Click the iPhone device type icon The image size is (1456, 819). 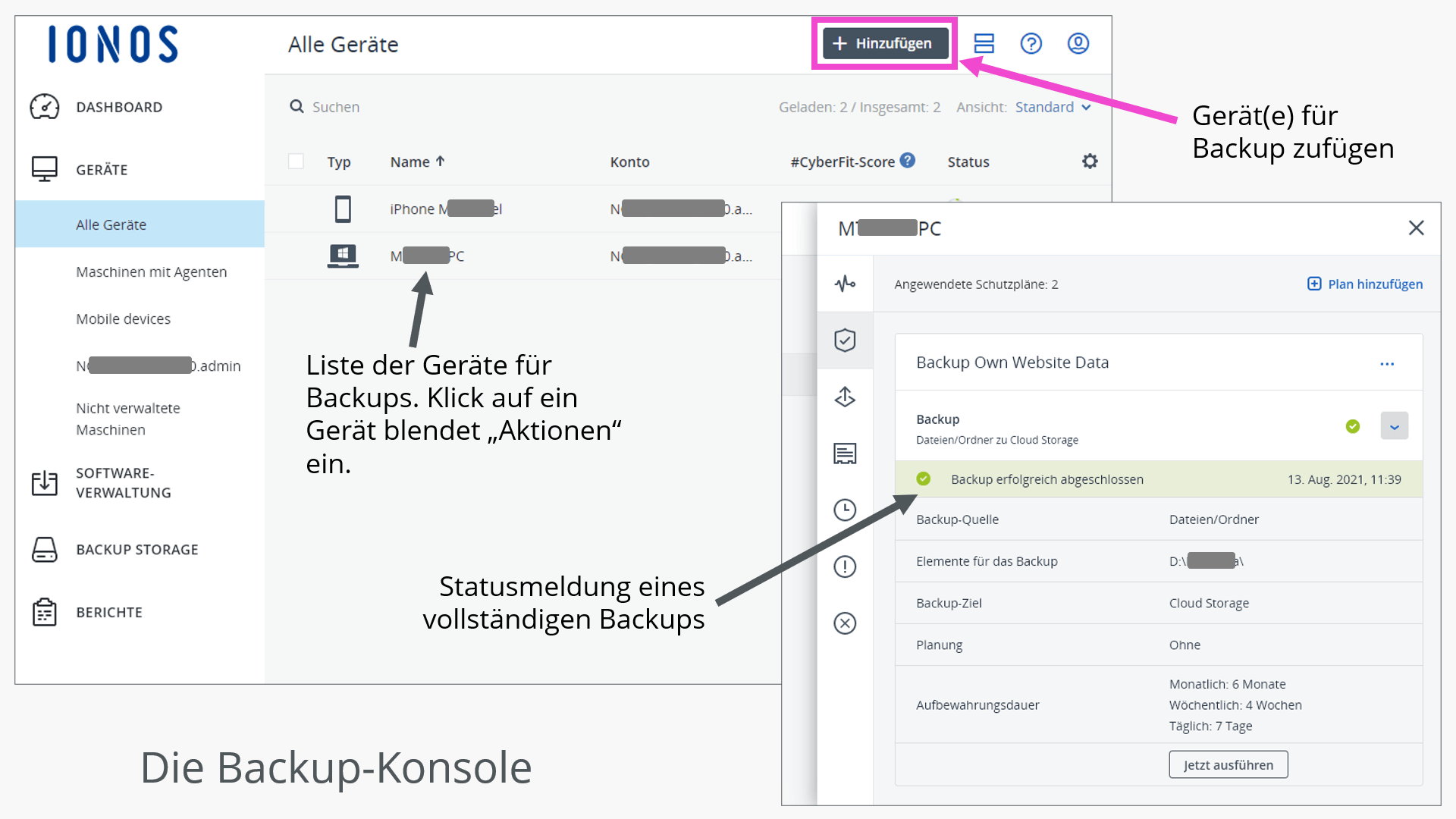pos(343,209)
